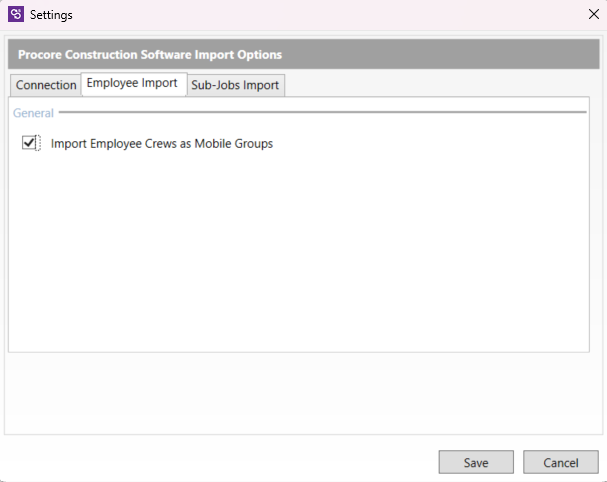This screenshot has height=482, width=607.
Task: Cancel the settings dialog
Action: pyautogui.click(x=561, y=462)
